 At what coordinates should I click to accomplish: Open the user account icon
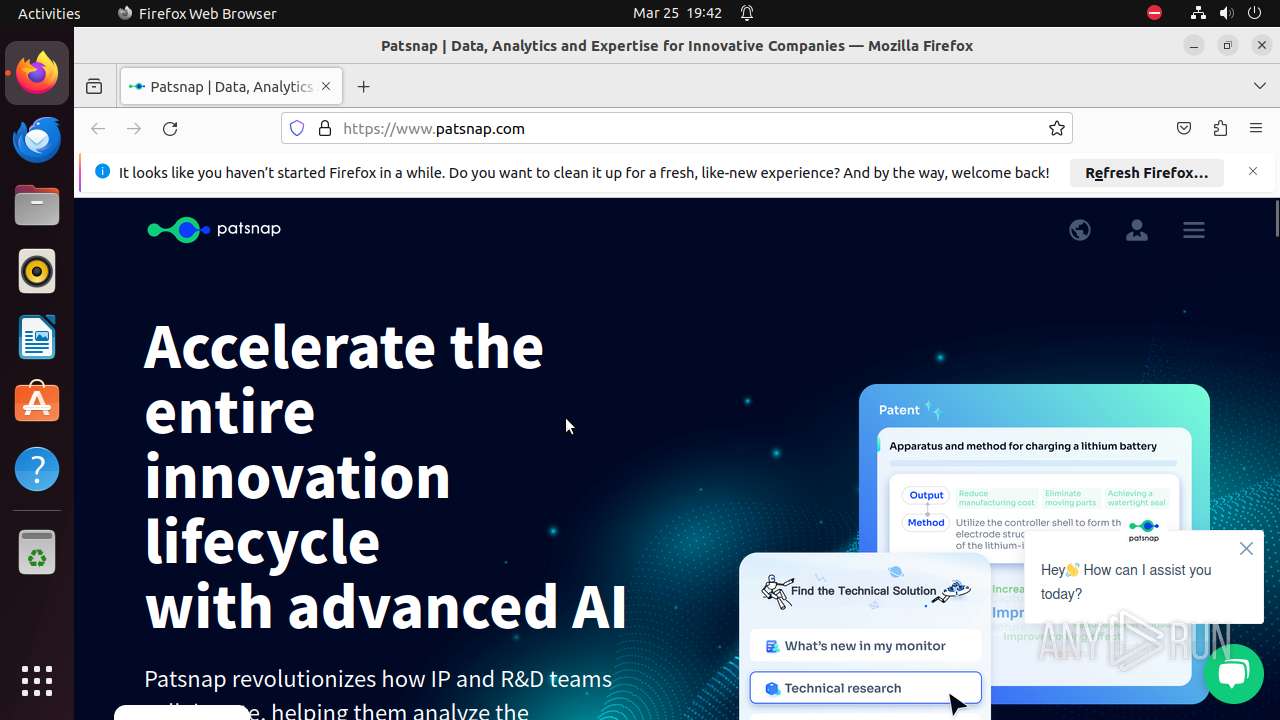pos(1136,230)
